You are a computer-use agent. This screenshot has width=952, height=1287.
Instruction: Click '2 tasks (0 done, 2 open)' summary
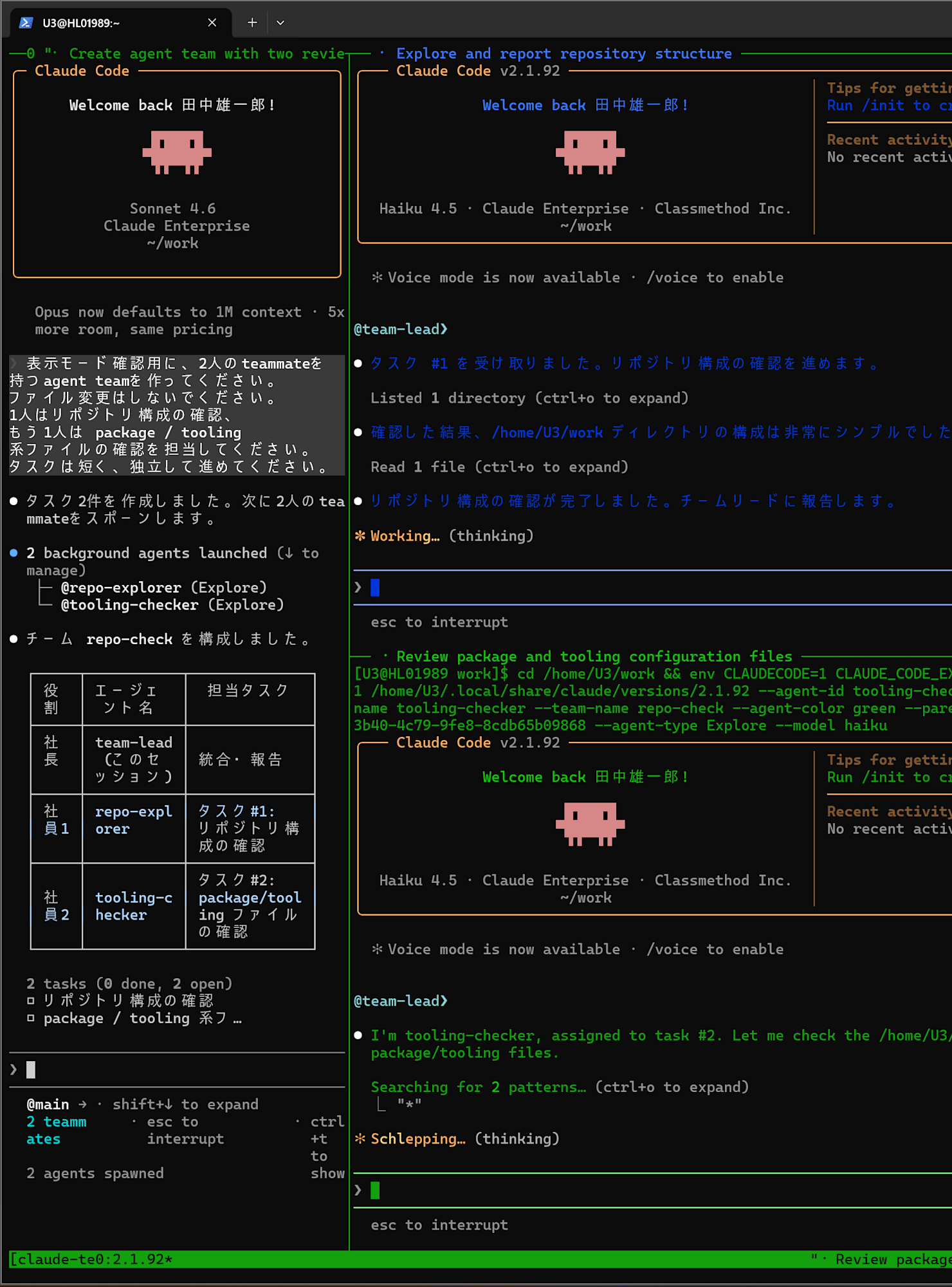click(x=129, y=984)
